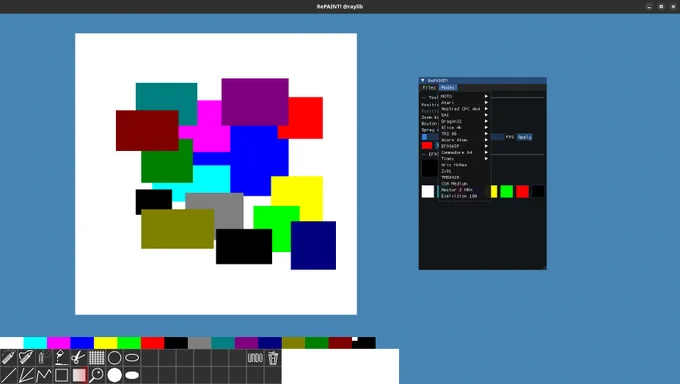Select the straight Line tool

click(x=8, y=375)
